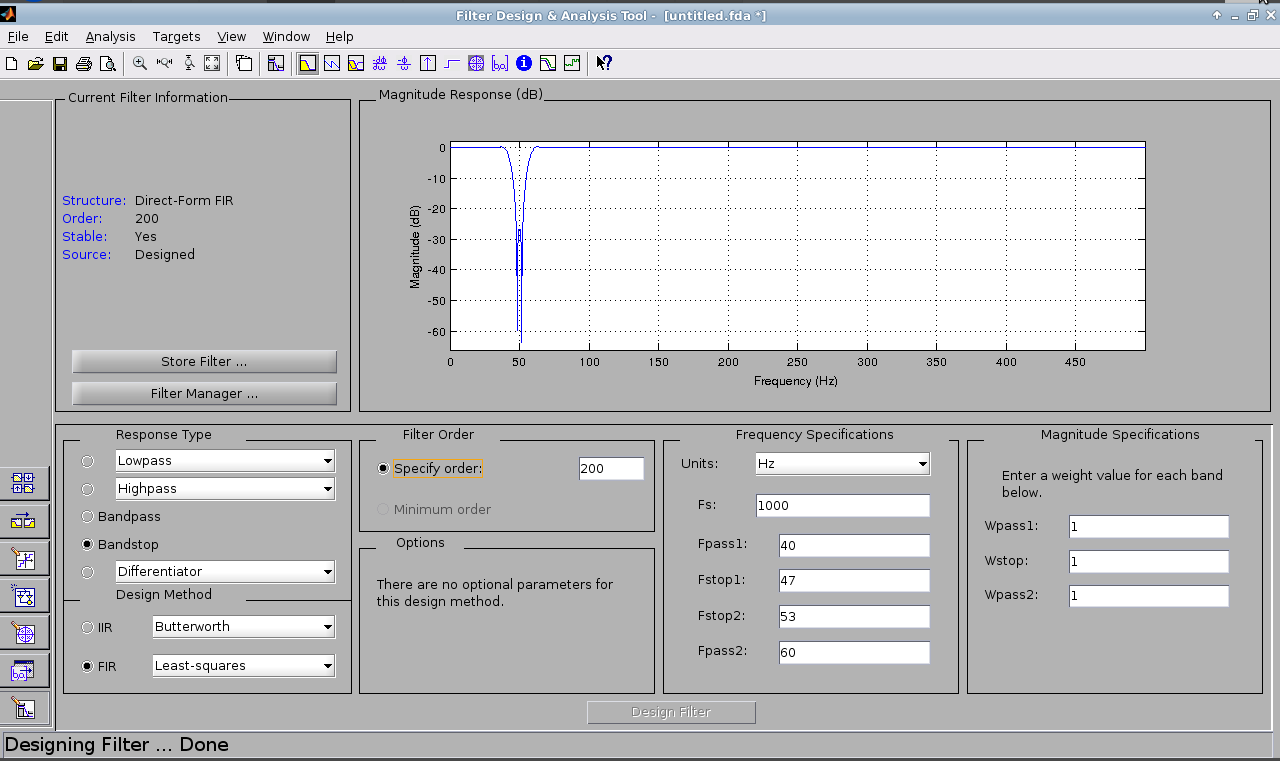Click the filter specifications view icon

point(276,63)
